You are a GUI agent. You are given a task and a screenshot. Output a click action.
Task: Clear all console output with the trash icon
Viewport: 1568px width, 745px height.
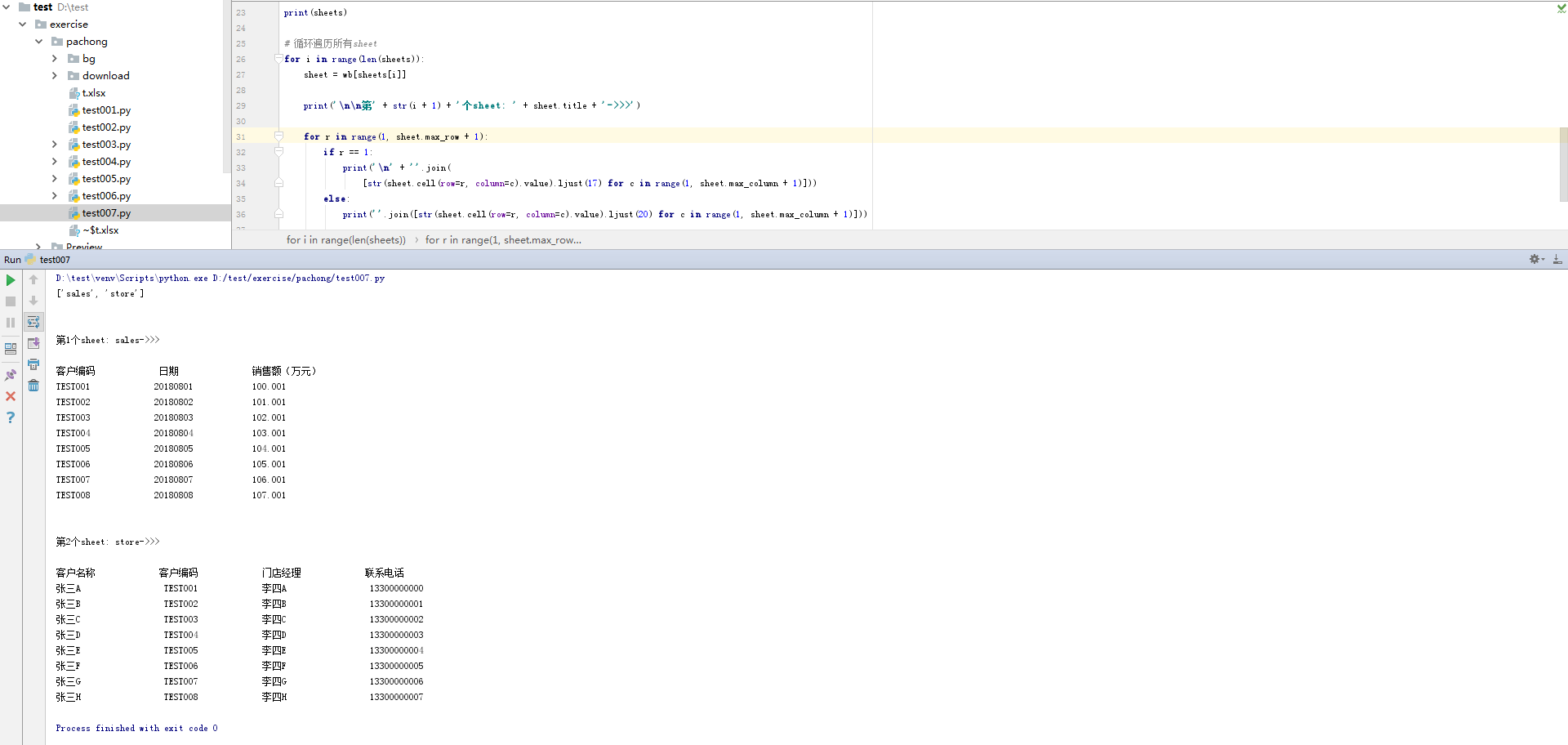click(x=33, y=386)
